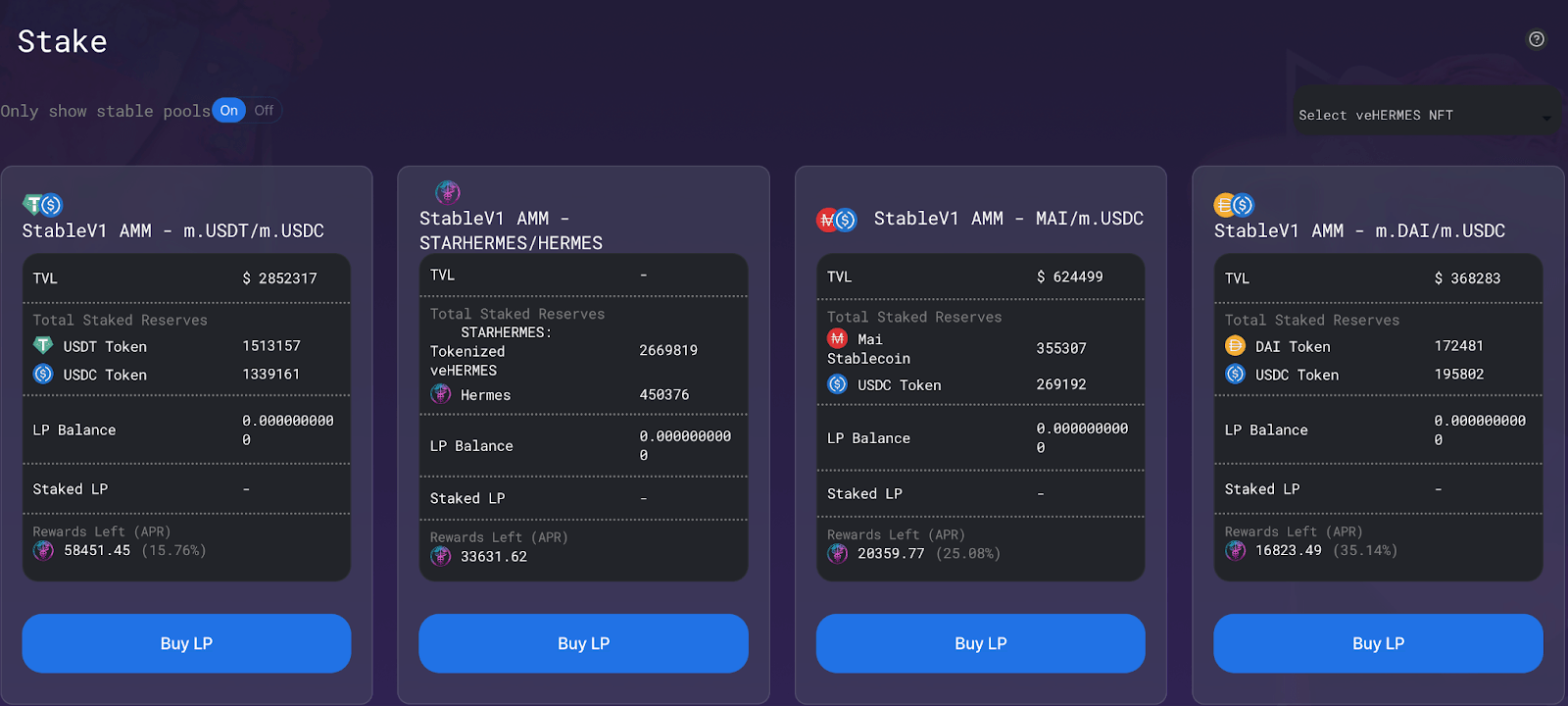Buy LP for m.DAI/m.USDC pool

coord(1378,643)
